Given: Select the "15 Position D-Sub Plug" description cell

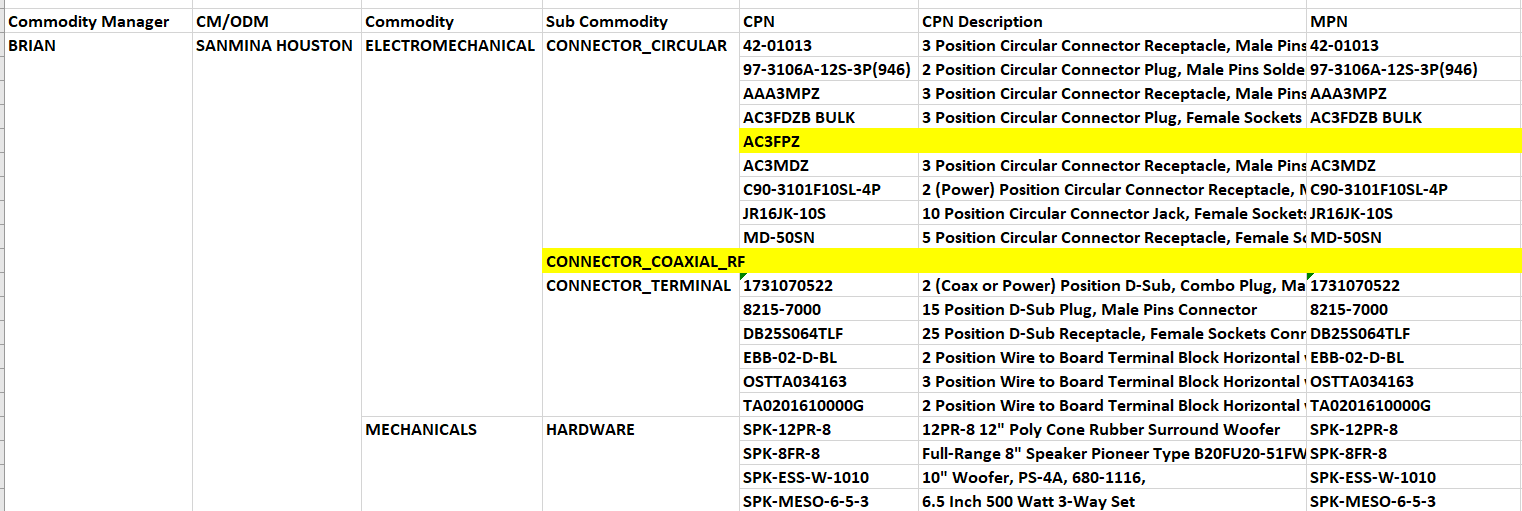Looking at the screenshot, I should [1089, 310].
